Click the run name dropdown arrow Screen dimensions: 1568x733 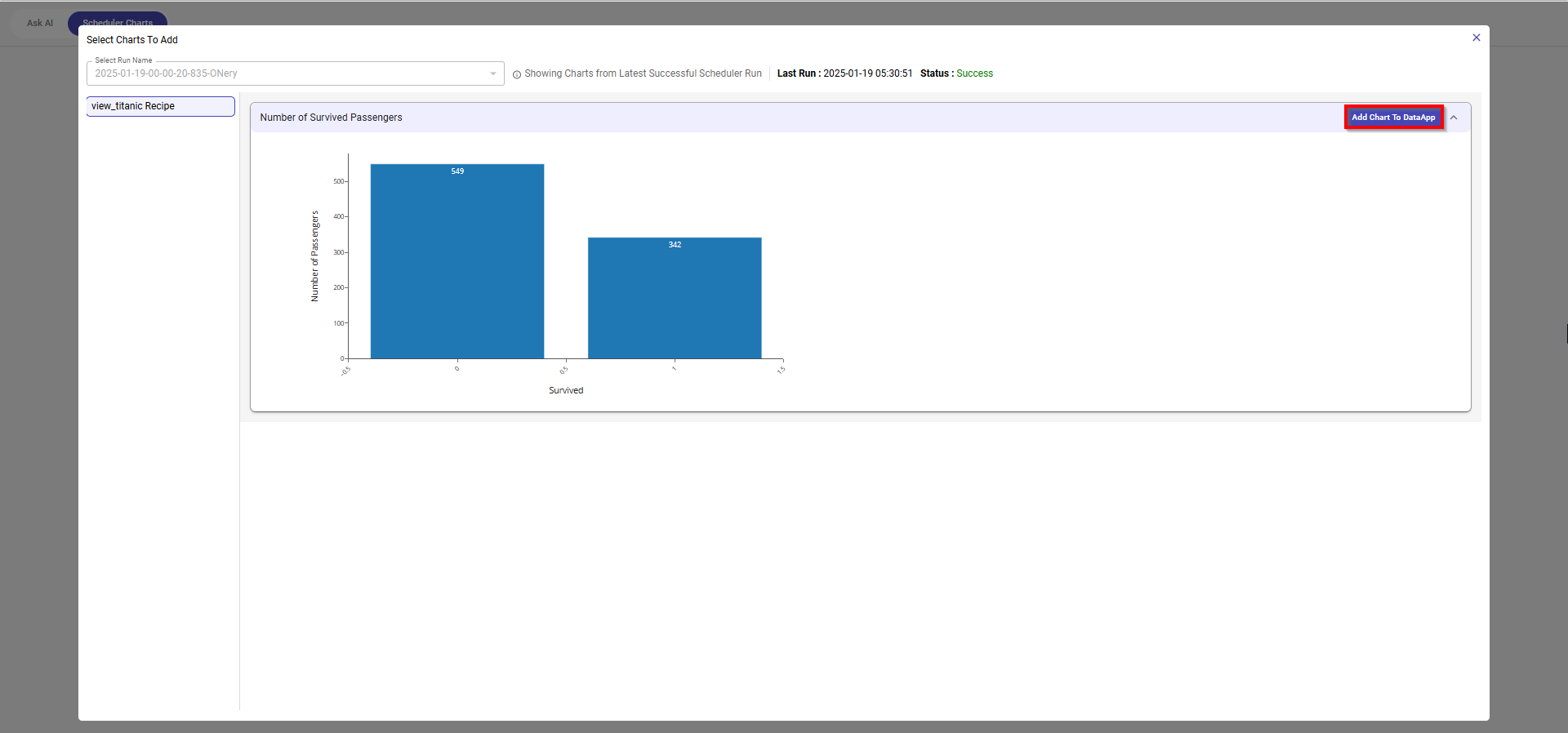492,73
